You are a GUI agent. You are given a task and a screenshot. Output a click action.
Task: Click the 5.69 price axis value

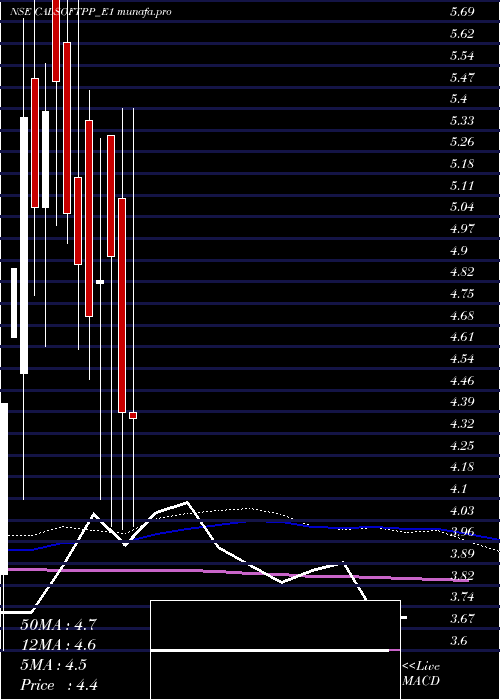(x=462, y=12)
